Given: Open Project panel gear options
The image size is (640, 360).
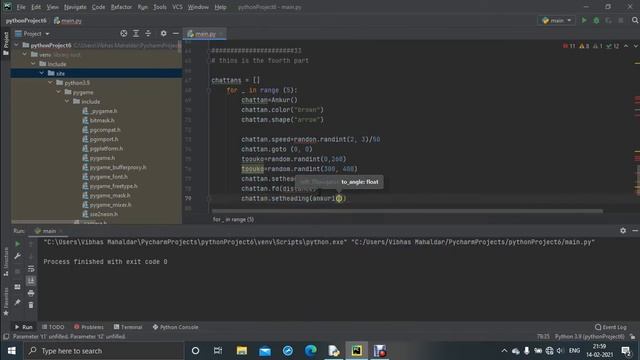Looking at the screenshot, I should 163,33.
